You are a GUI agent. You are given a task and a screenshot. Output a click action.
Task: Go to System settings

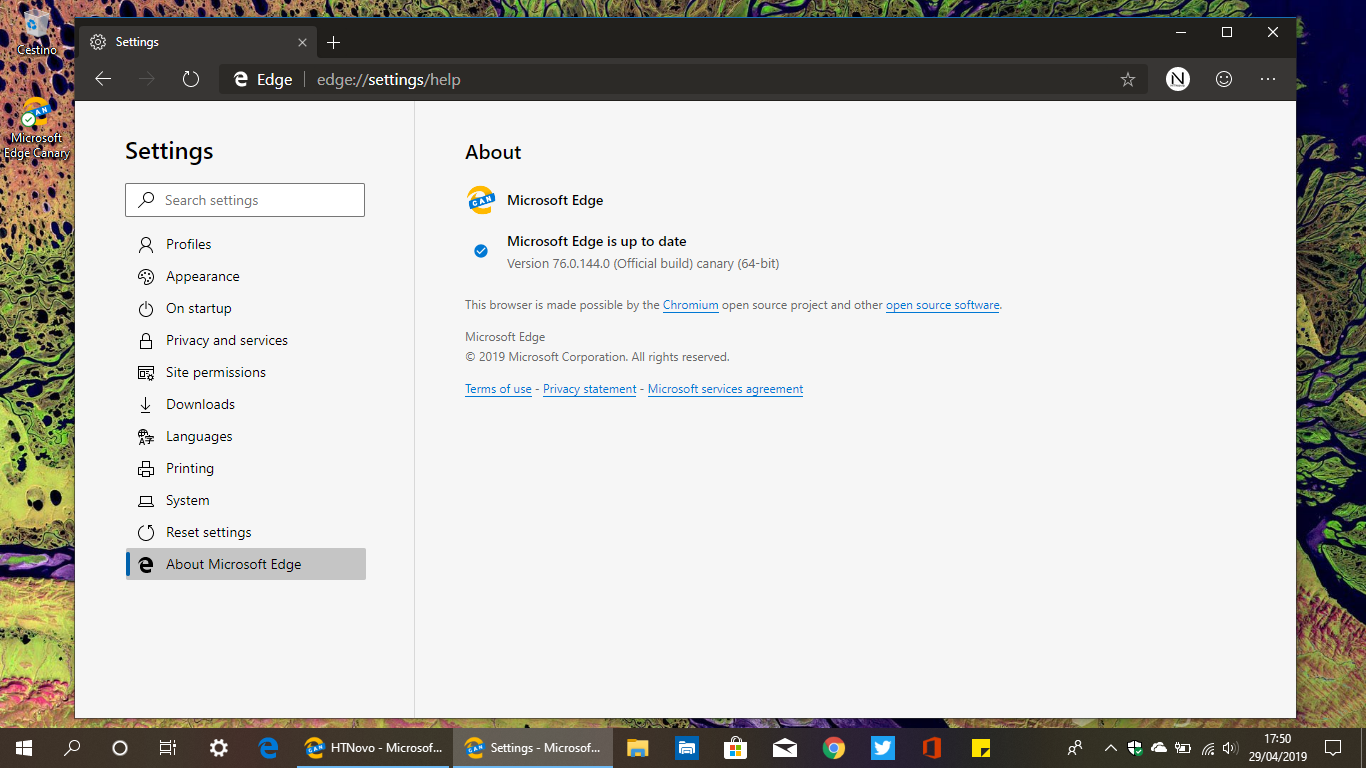pyautogui.click(x=245, y=500)
